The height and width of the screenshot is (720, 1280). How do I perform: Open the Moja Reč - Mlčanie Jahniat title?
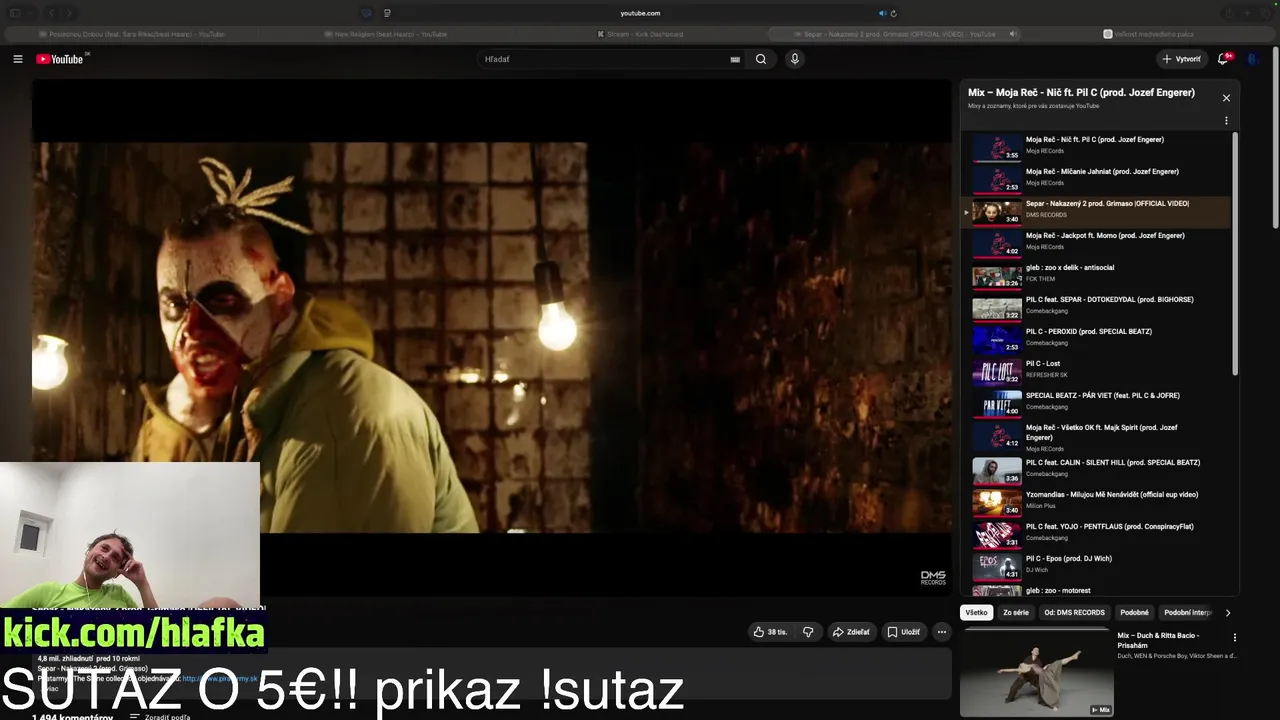(x=1103, y=172)
